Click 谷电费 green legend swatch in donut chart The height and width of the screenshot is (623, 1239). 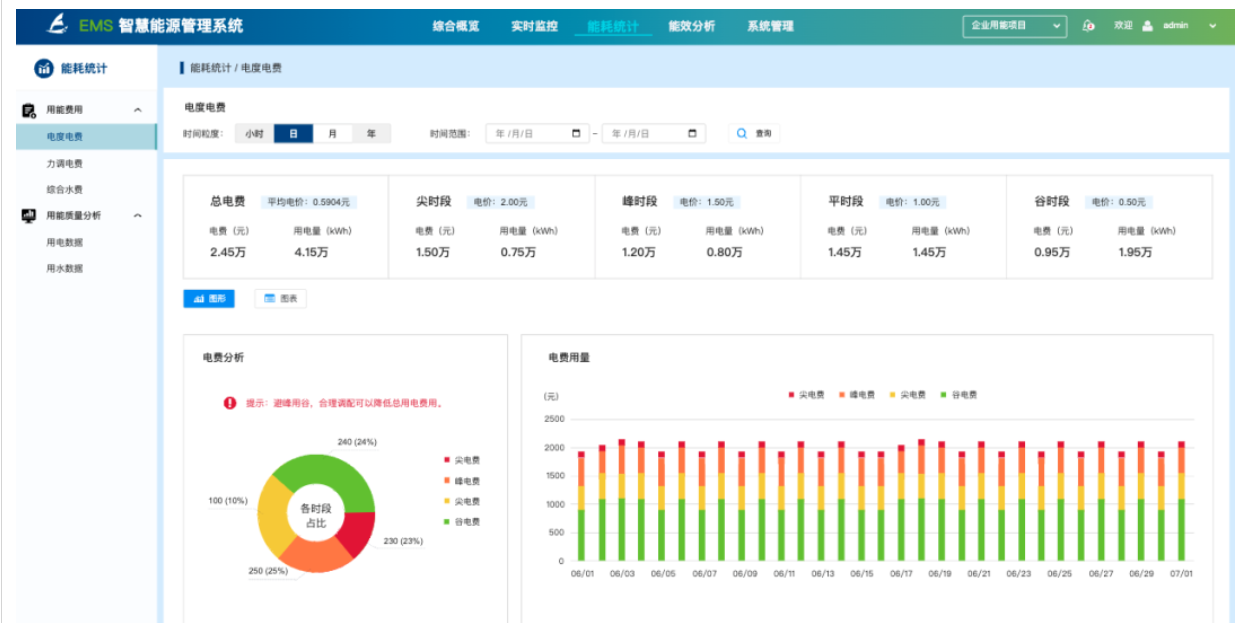pos(447,522)
